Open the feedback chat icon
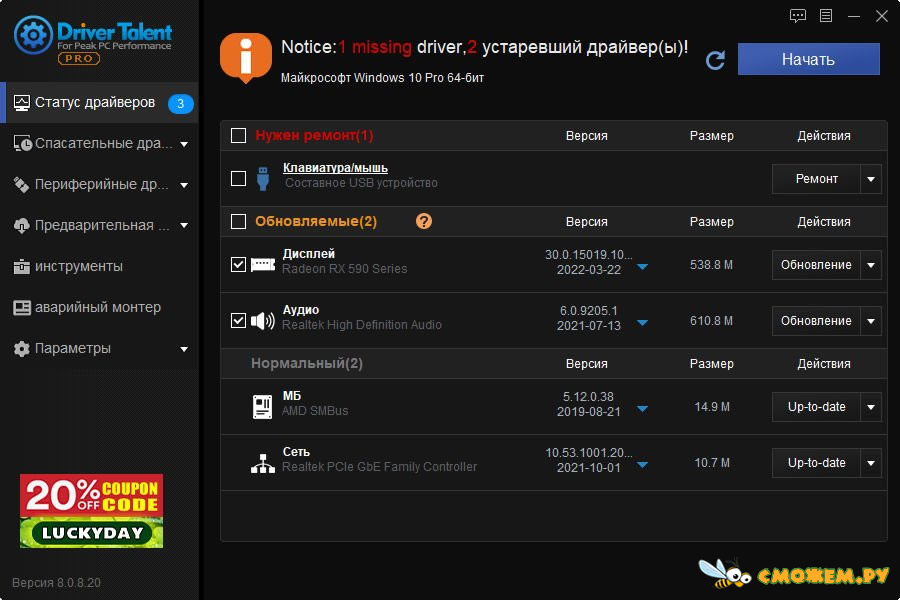The image size is (900, 600). click(x=797, y=16)
